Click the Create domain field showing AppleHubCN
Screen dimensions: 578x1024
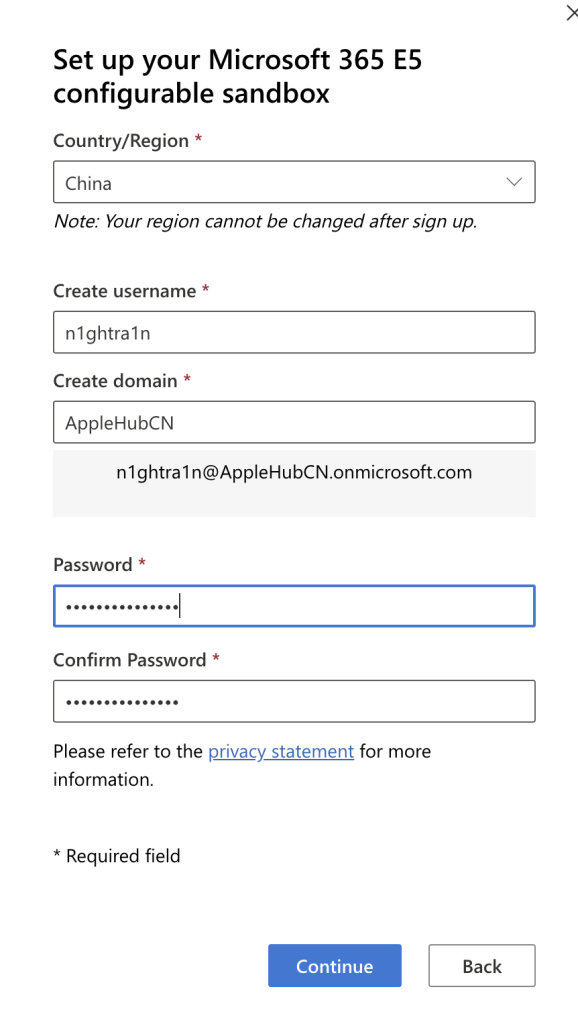(294, 422)
